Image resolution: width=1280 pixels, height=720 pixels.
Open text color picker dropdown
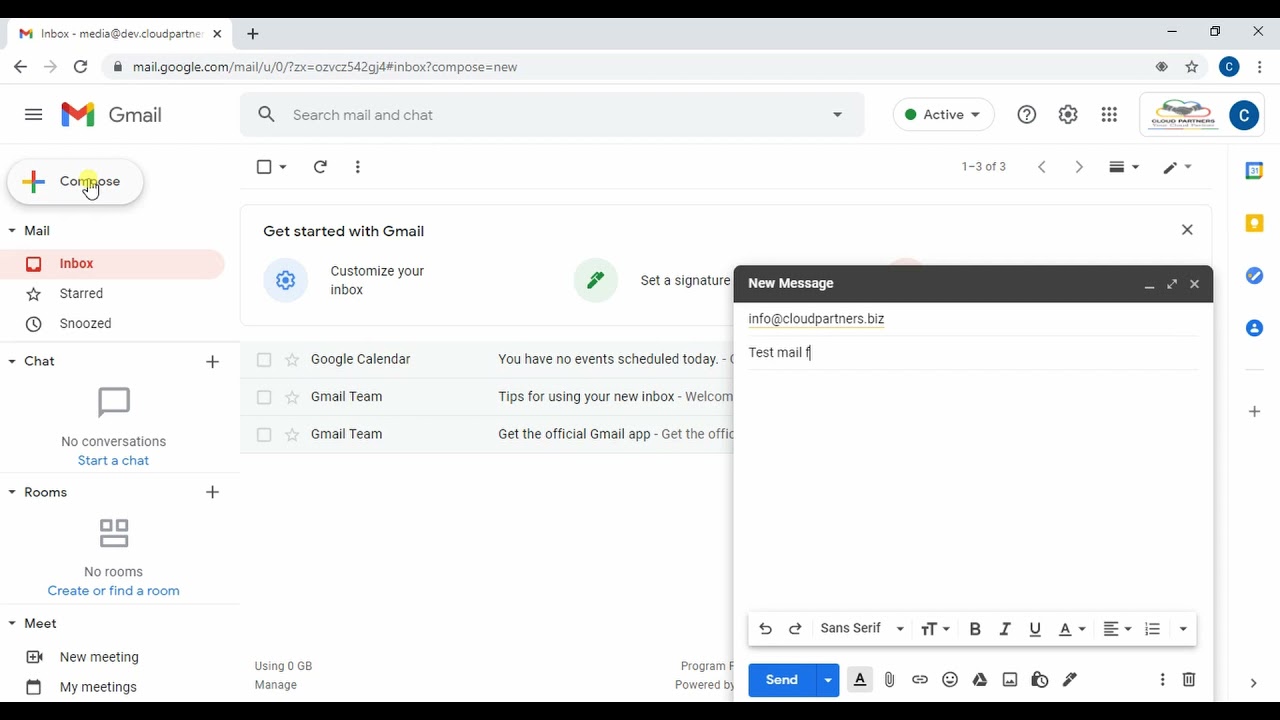[x=1072, y=629]
